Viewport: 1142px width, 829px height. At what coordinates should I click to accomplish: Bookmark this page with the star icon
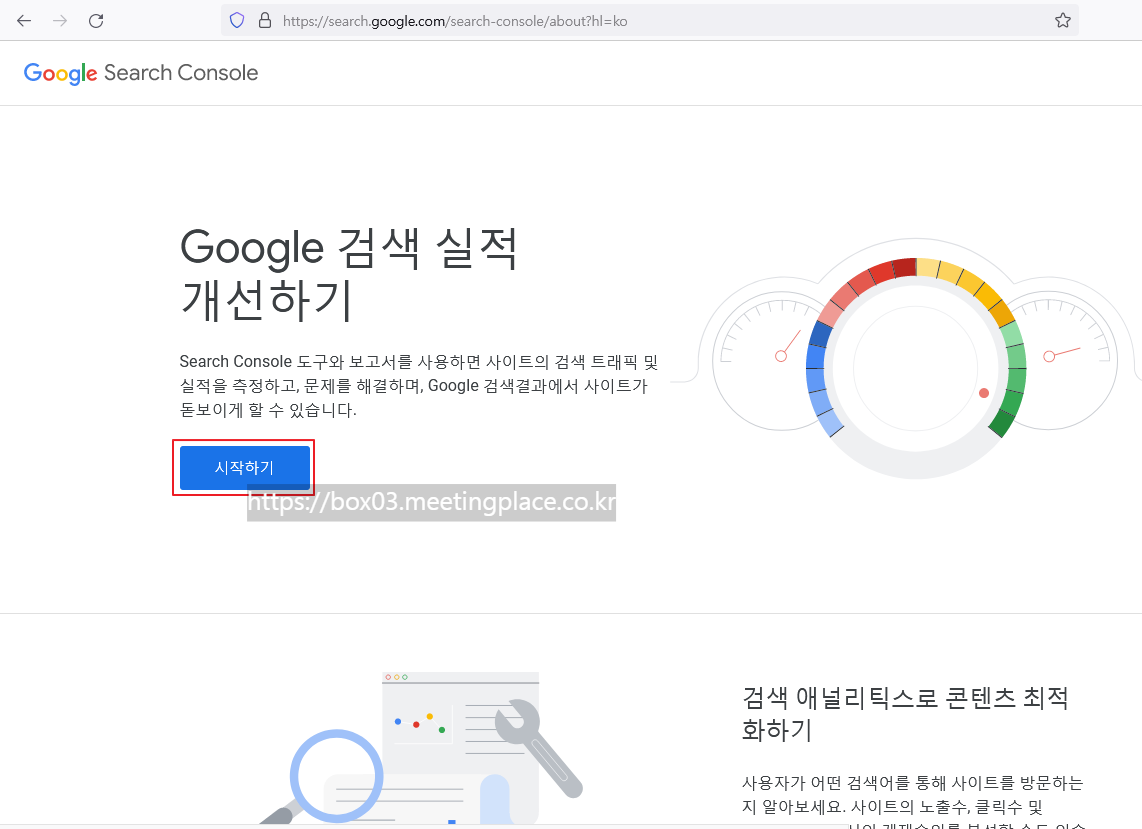[x=1063, y=20]
